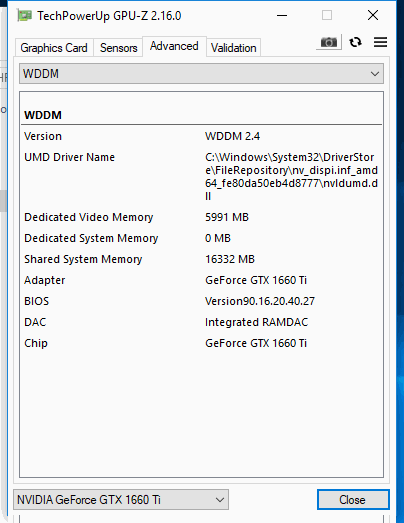Click the 'Chip' row label
This screenshot has height=523, width=404.
click(36, 343)
